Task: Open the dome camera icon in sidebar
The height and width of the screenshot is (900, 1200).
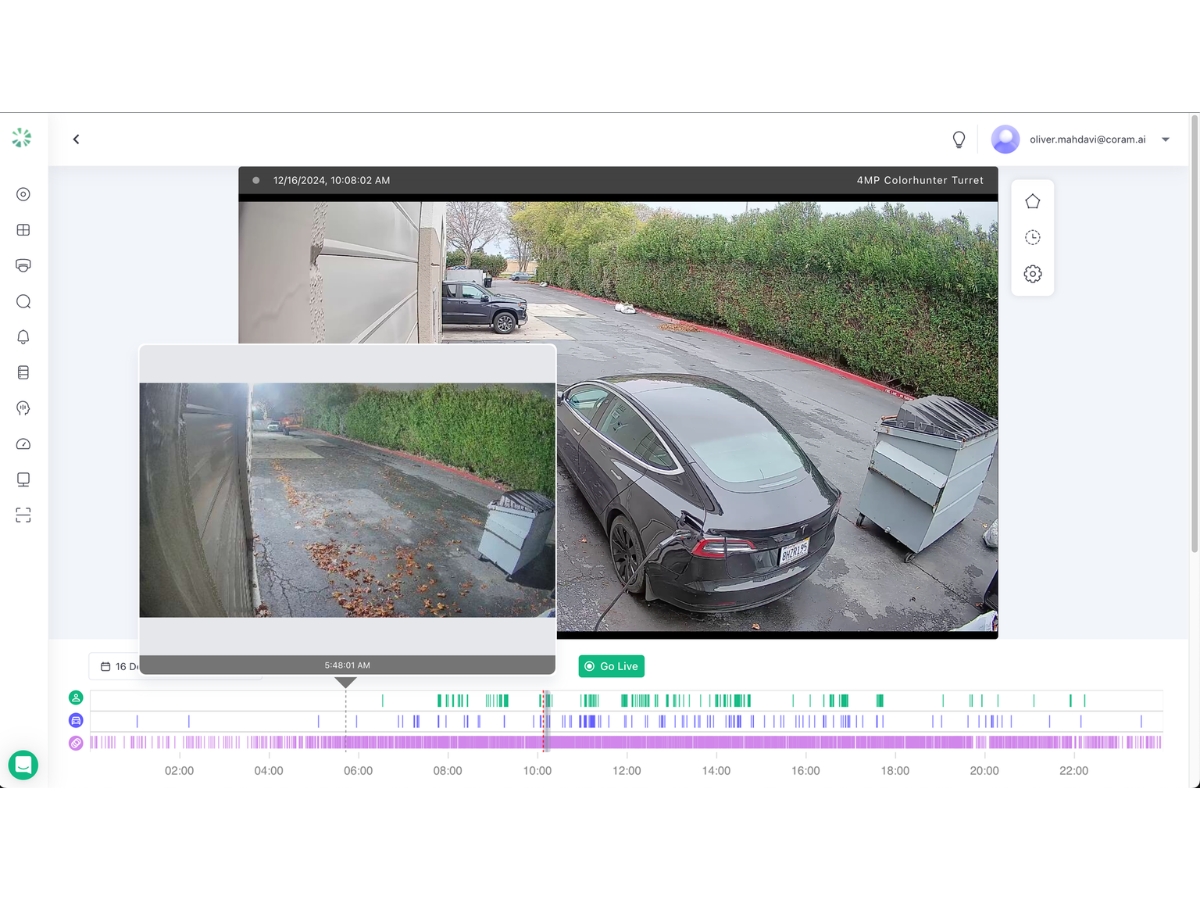Action: (23, 265)
